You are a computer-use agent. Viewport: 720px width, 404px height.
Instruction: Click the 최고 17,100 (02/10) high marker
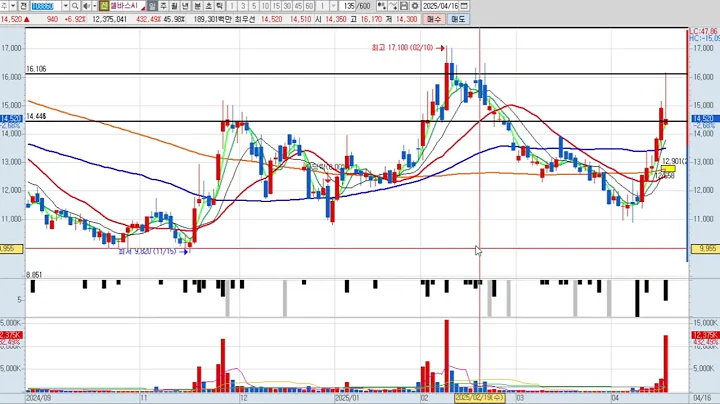(408, 48)
